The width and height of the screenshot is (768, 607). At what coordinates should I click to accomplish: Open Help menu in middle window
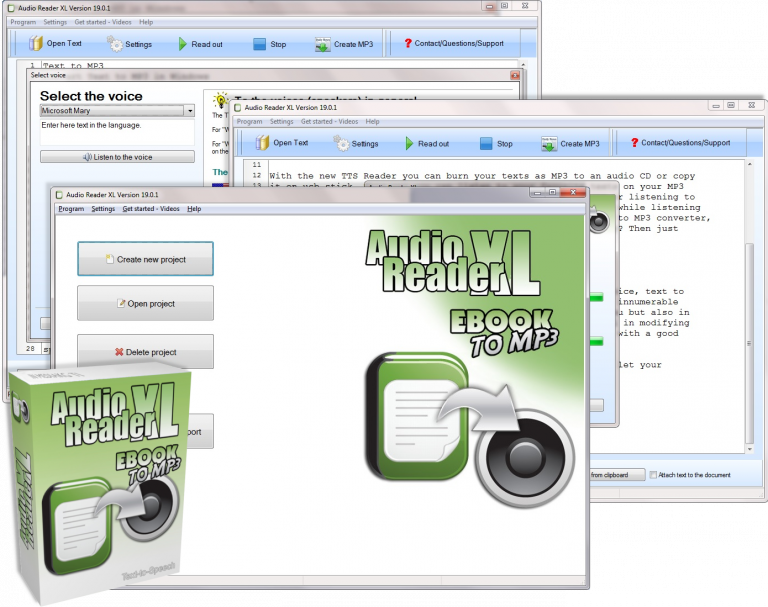click(372, 121)
